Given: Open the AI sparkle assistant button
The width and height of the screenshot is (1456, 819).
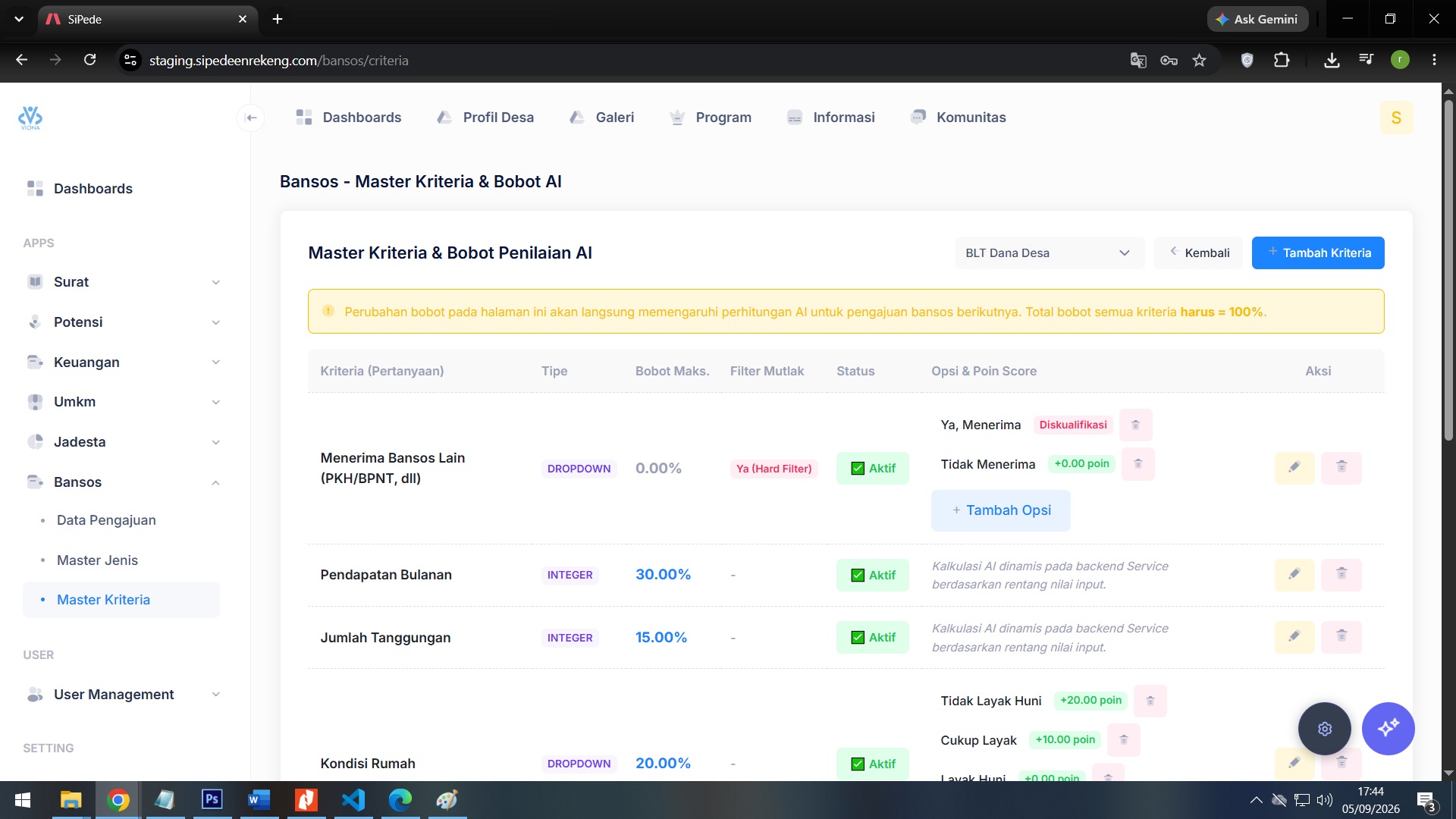Looking at the screenshot, I should 1388,729.
